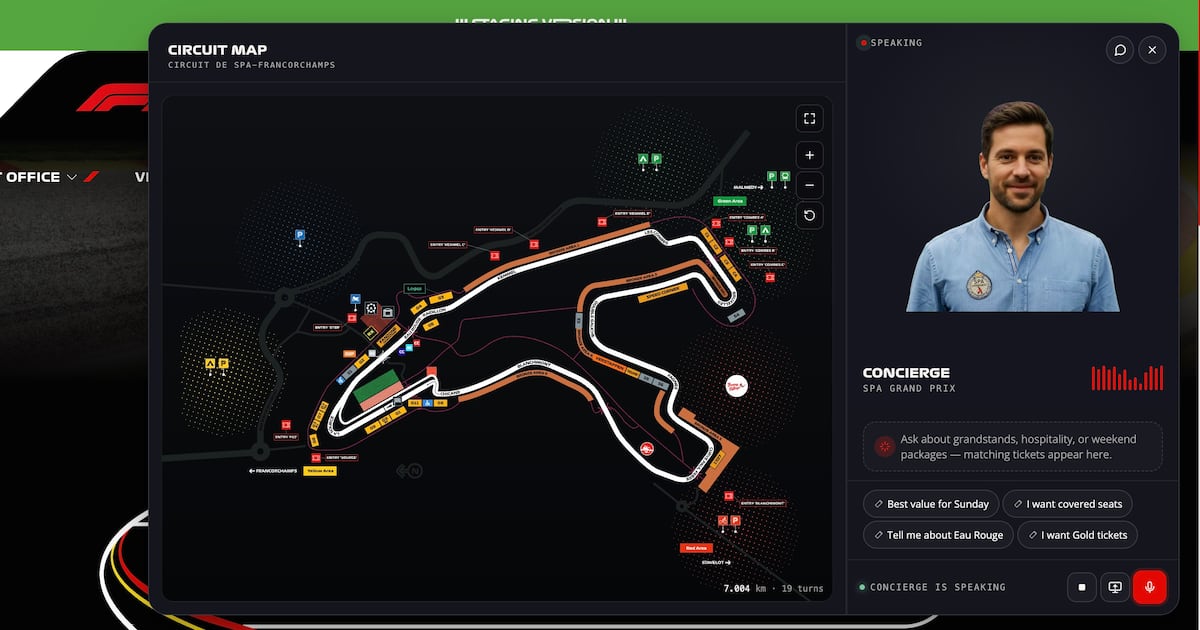1200x630 pixels.
Task: Reset the circuit map view
Action: pos(809,215)
